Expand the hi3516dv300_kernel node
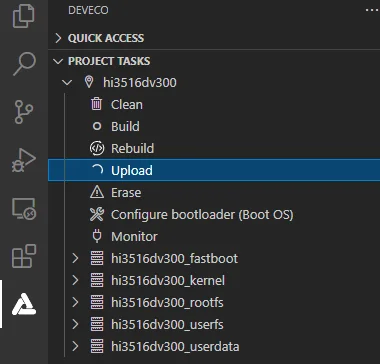 click(75, 280)
